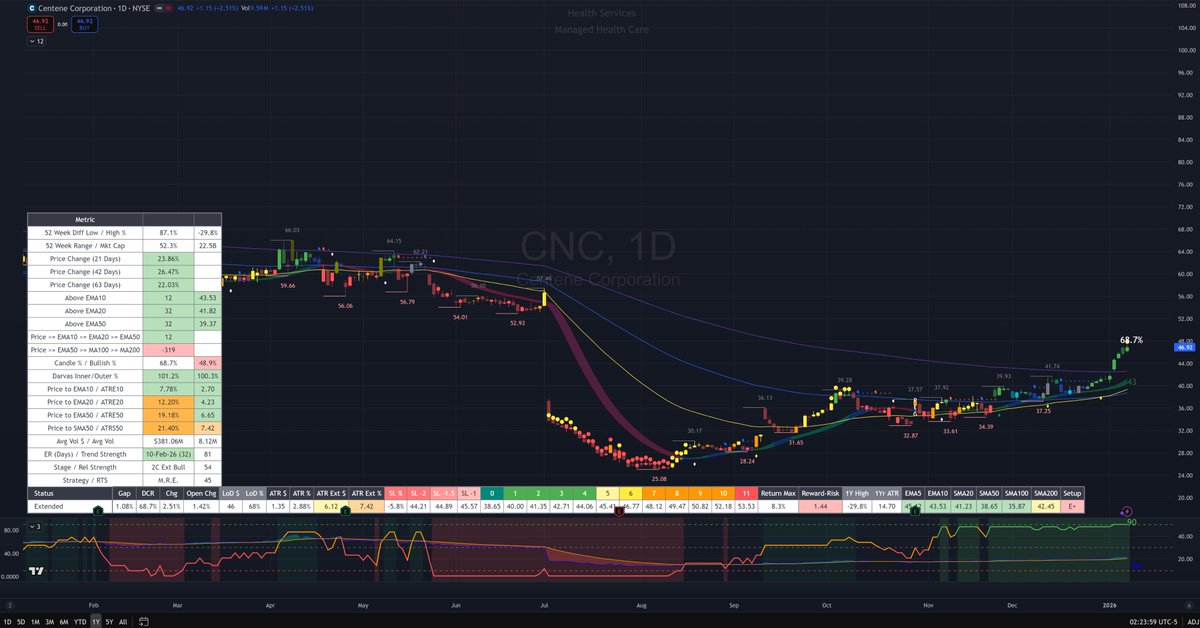Click the Metric table header

pyautogui.click(x=85, y=218)
